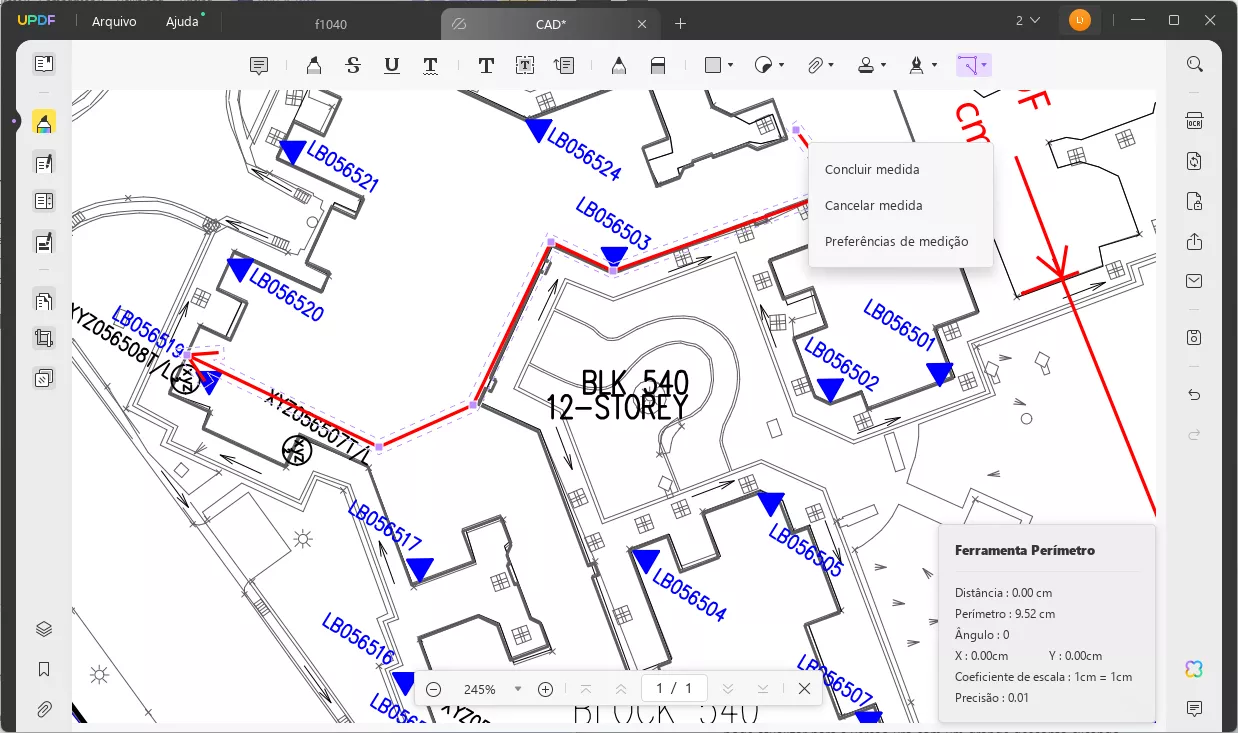Open the layers panel
1238x733 pixels.
(43, 629)
